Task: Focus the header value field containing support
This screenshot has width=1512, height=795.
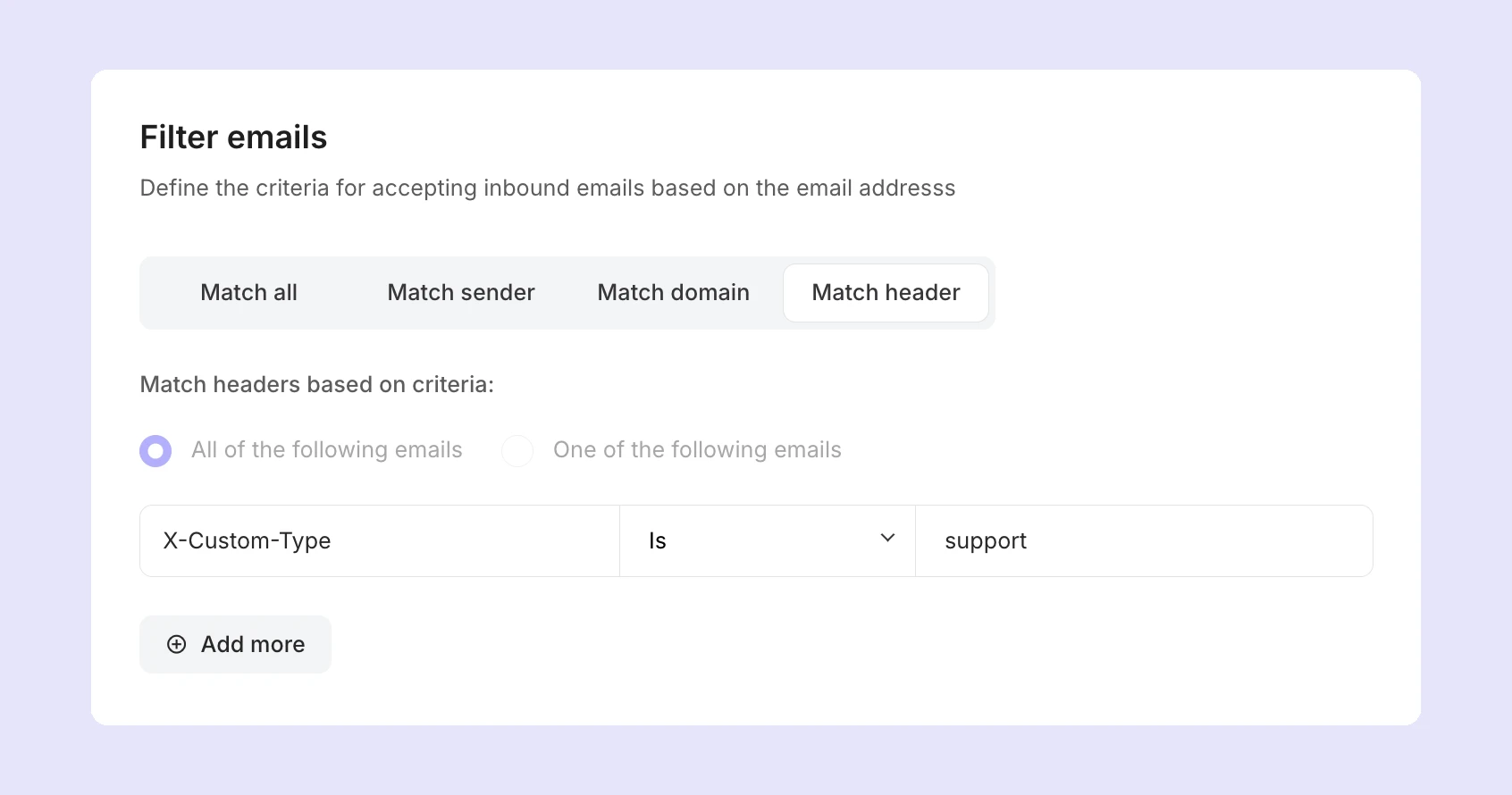Action: click(1144, 540)
